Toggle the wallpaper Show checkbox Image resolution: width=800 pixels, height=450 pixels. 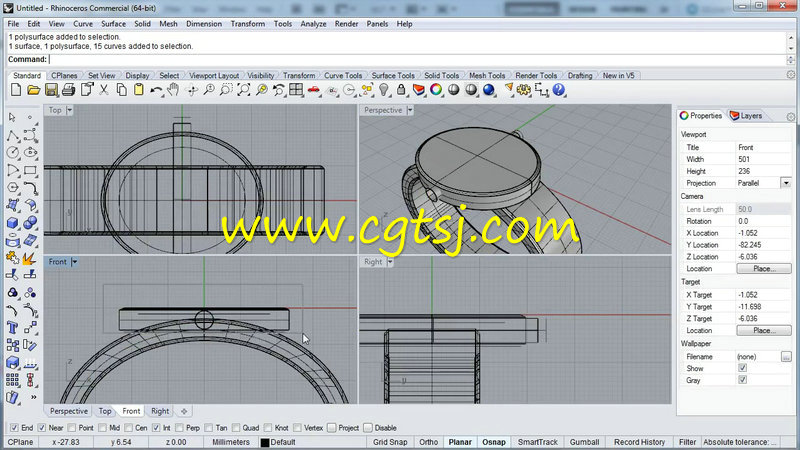[742, 368]
